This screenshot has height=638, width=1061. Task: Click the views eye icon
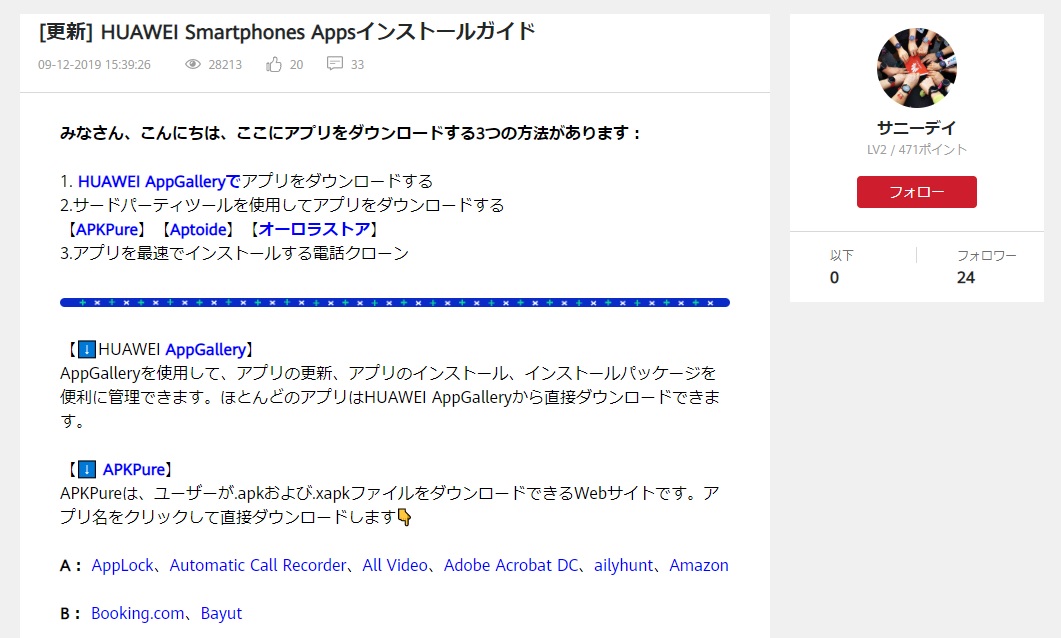(x=193, y=64)
